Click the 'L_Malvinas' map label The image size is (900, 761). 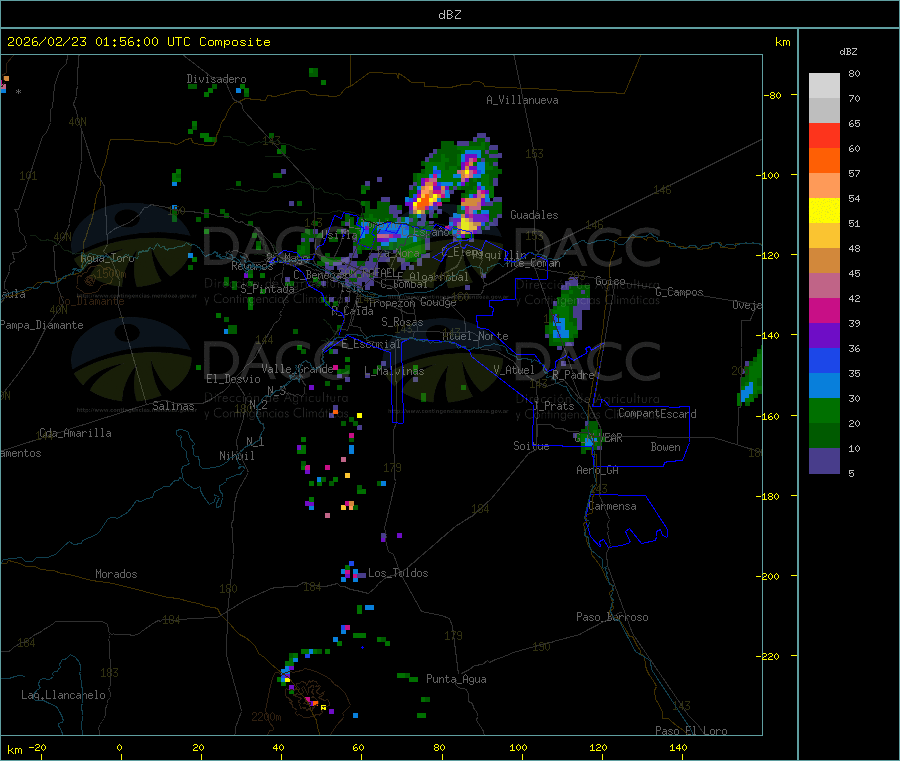[x=394, y=371]
